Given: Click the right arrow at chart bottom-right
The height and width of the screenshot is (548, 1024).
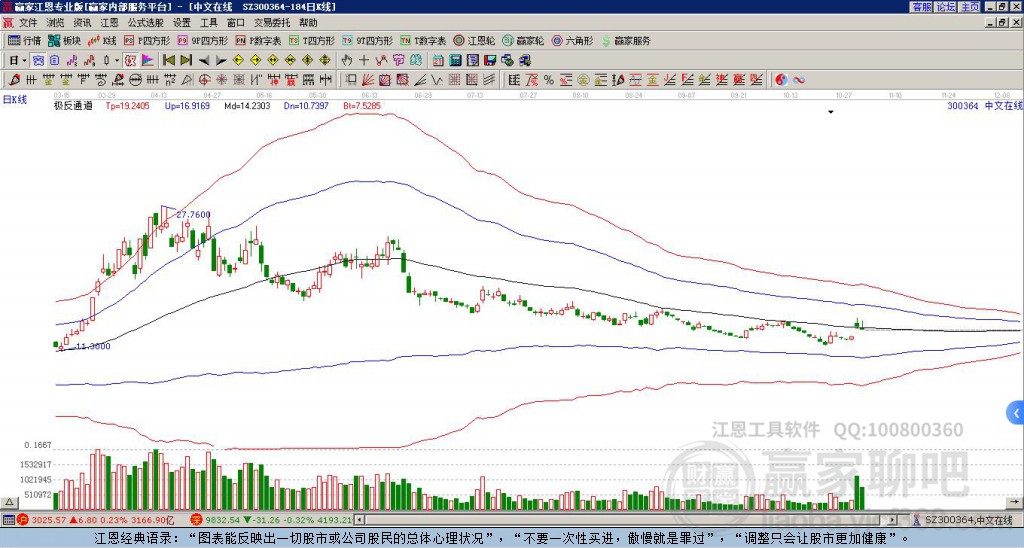Looking at the screenshot, I should [1015, 502].
